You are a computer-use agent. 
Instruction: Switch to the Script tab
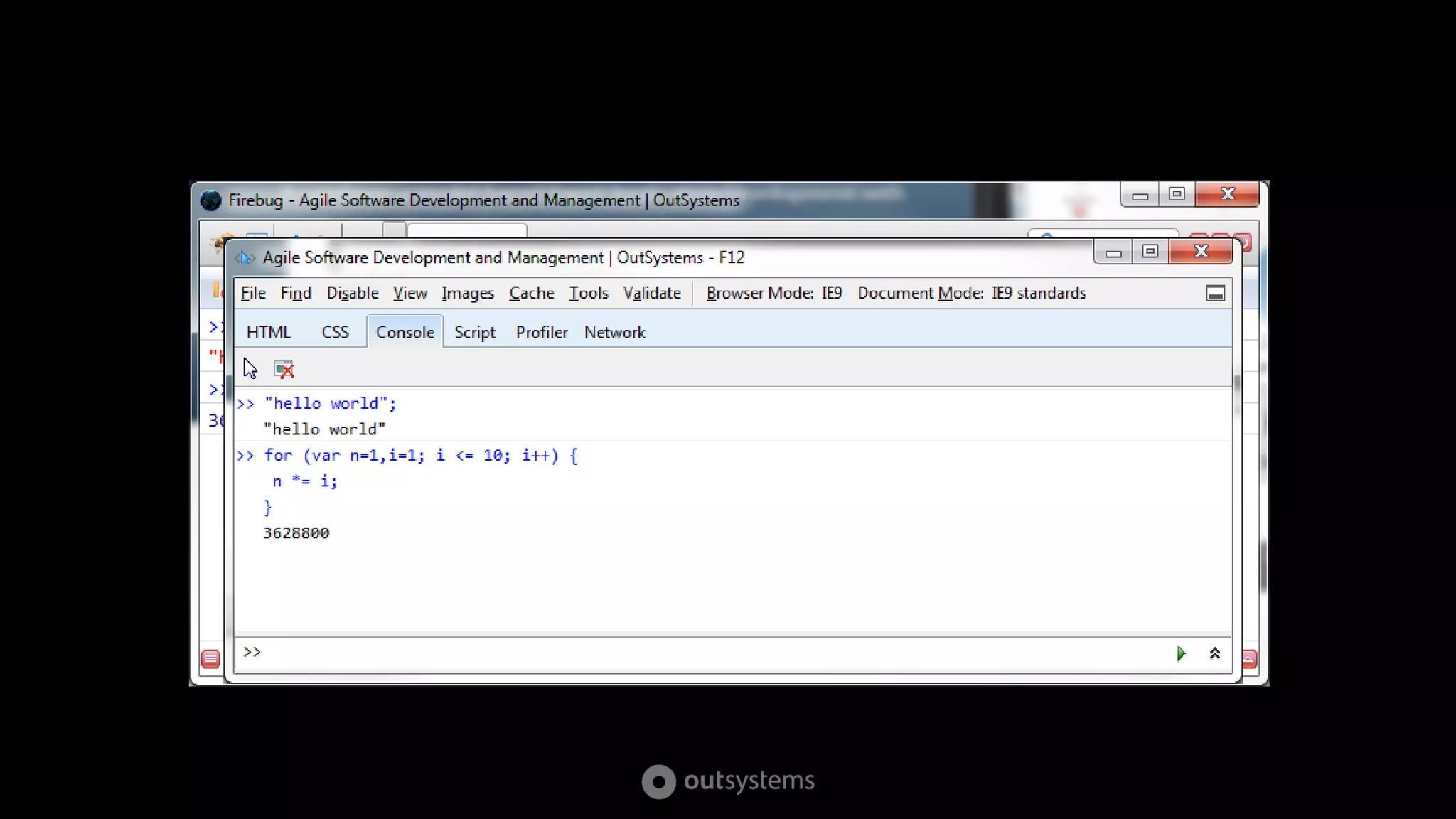[475, 333]
